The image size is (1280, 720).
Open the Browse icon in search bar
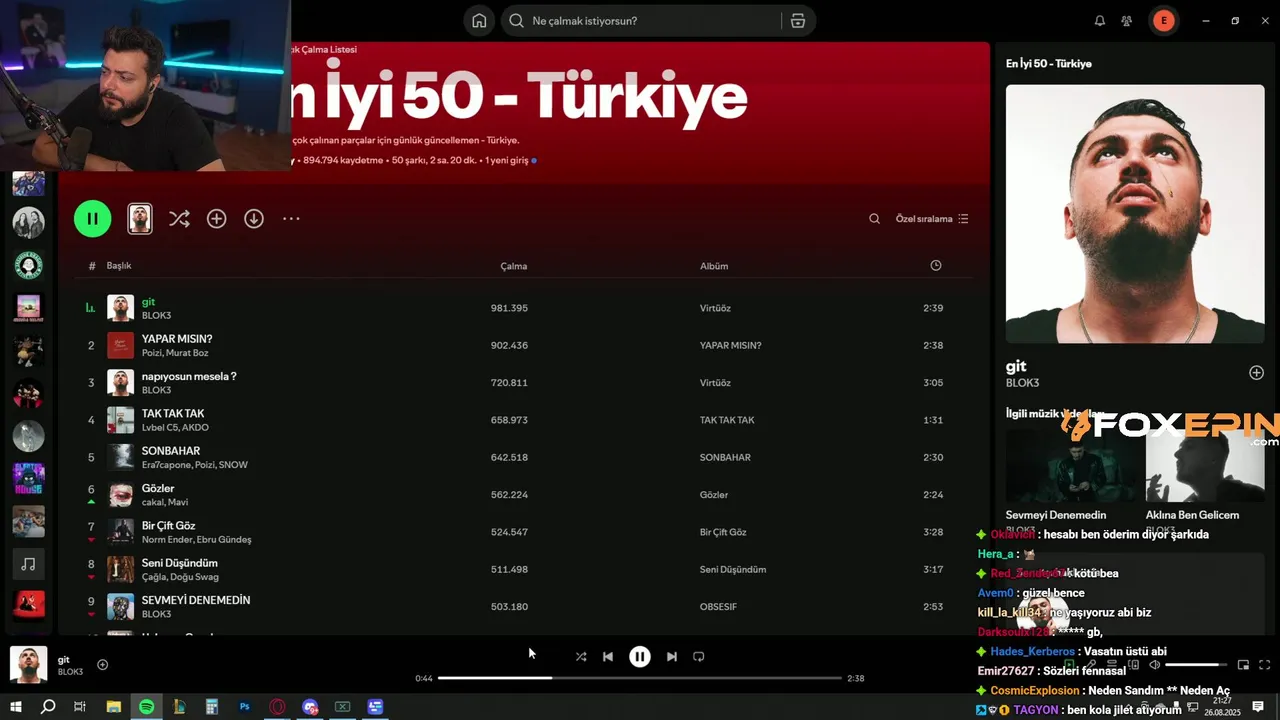[x=797, y=21]
